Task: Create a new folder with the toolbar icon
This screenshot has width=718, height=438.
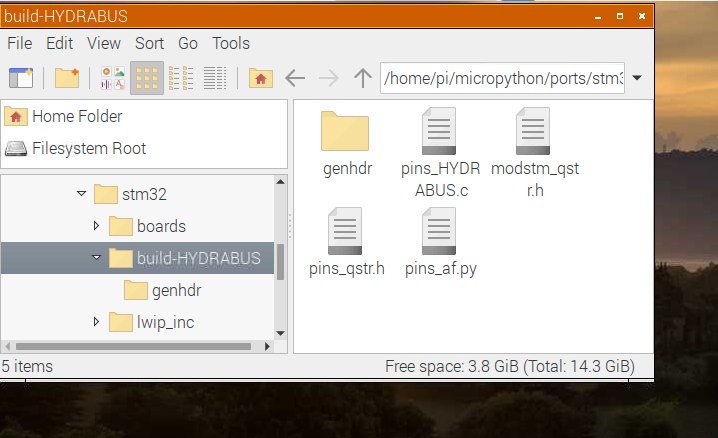Action: 67,78
